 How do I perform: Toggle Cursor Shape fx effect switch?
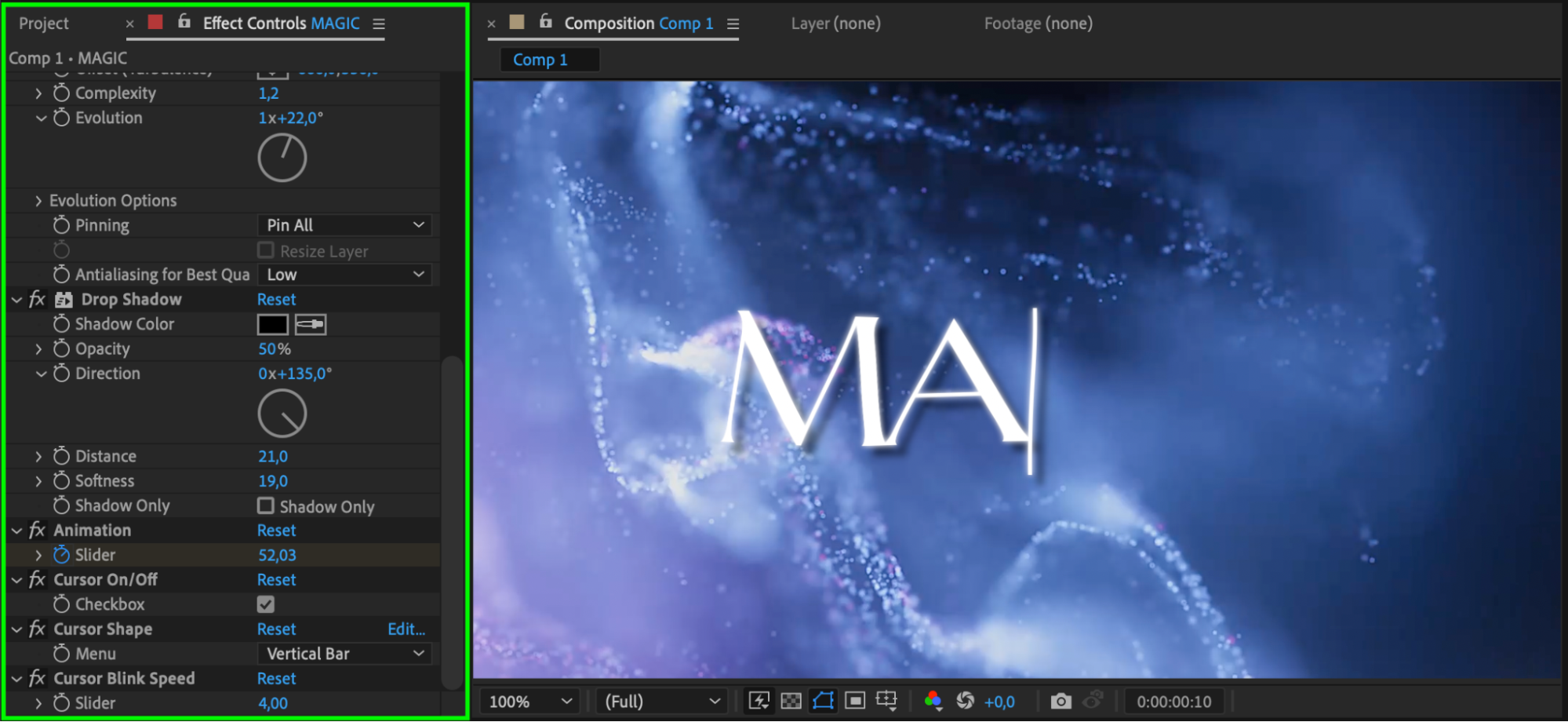(x=37, y=629)
